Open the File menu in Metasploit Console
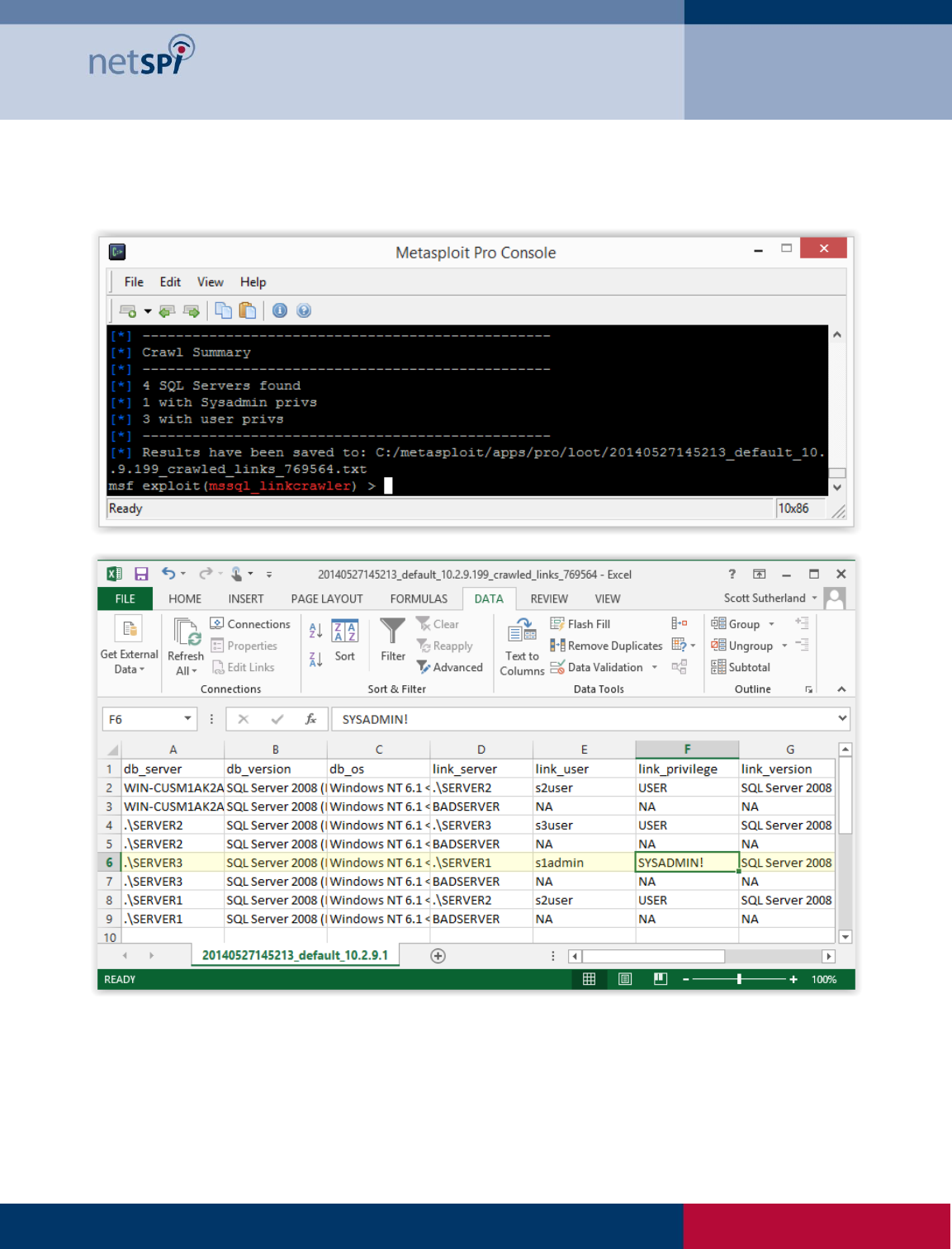The image size is (952, 1249). 134,282
